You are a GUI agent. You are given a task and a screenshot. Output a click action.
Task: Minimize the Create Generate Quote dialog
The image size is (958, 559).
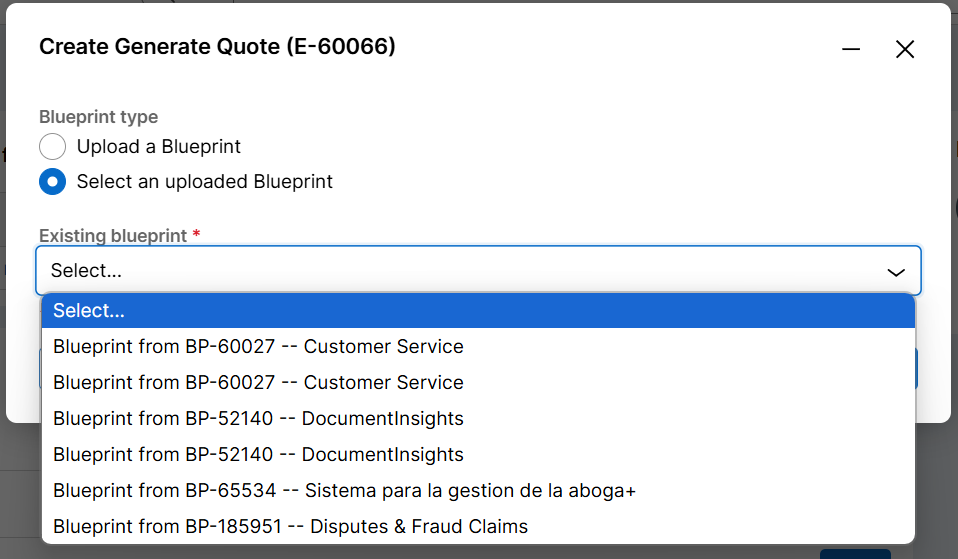(x=851, y=49)
